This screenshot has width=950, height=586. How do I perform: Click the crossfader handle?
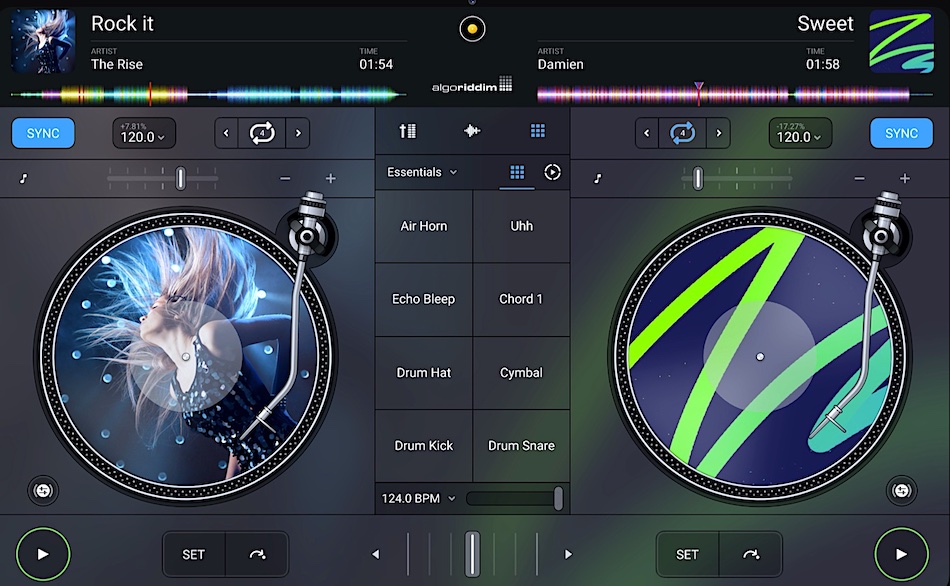(x=472, y=554)
